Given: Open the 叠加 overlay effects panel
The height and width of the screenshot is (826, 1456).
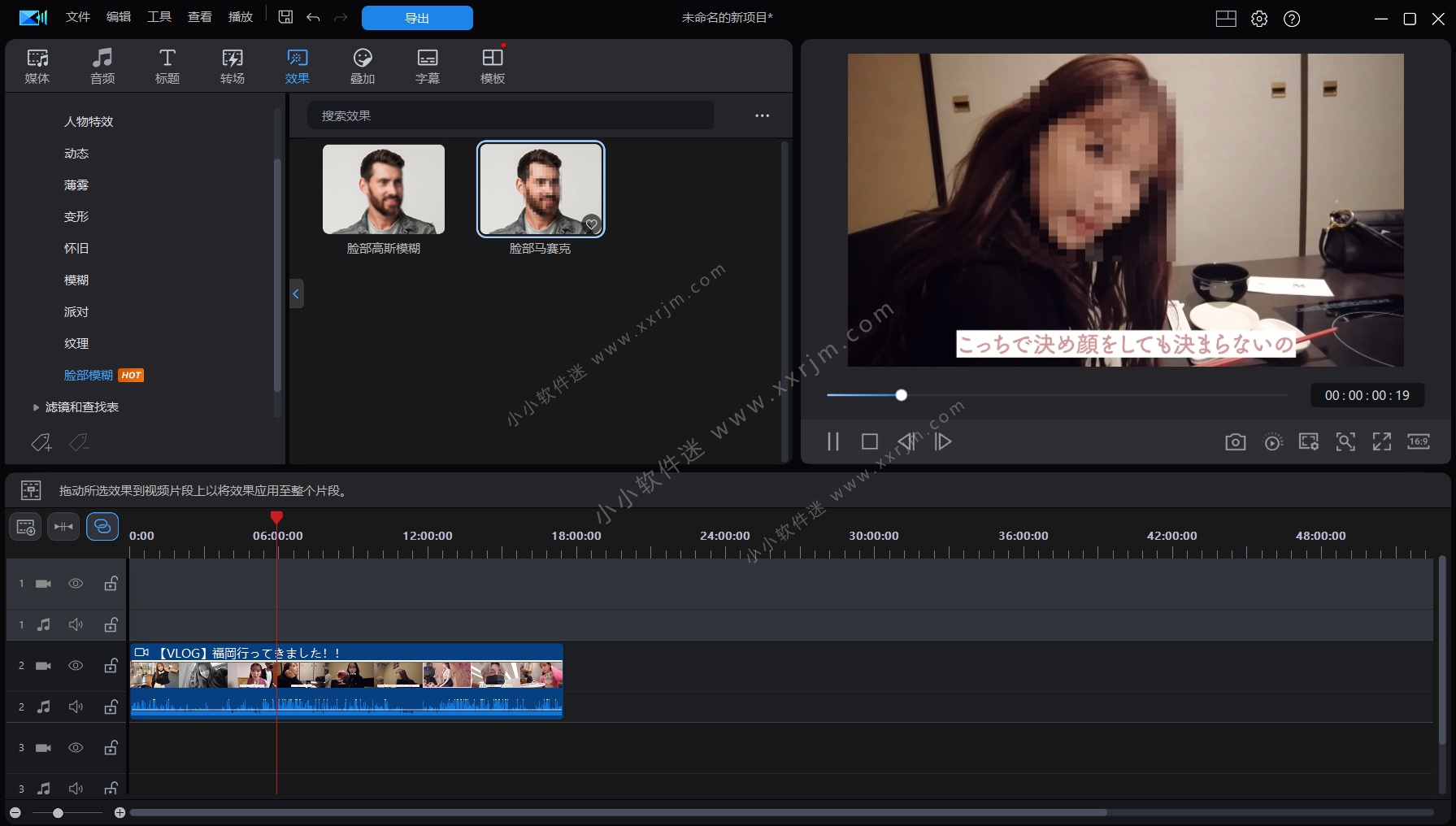Looking at the screenshot, I should [x=362, y=65].
